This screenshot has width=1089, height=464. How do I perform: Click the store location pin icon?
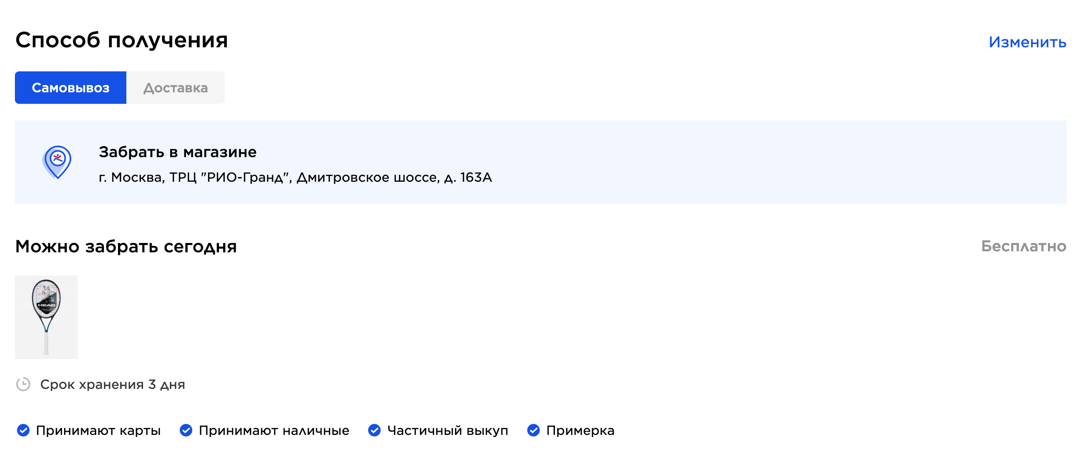click(x=58, y=163)
